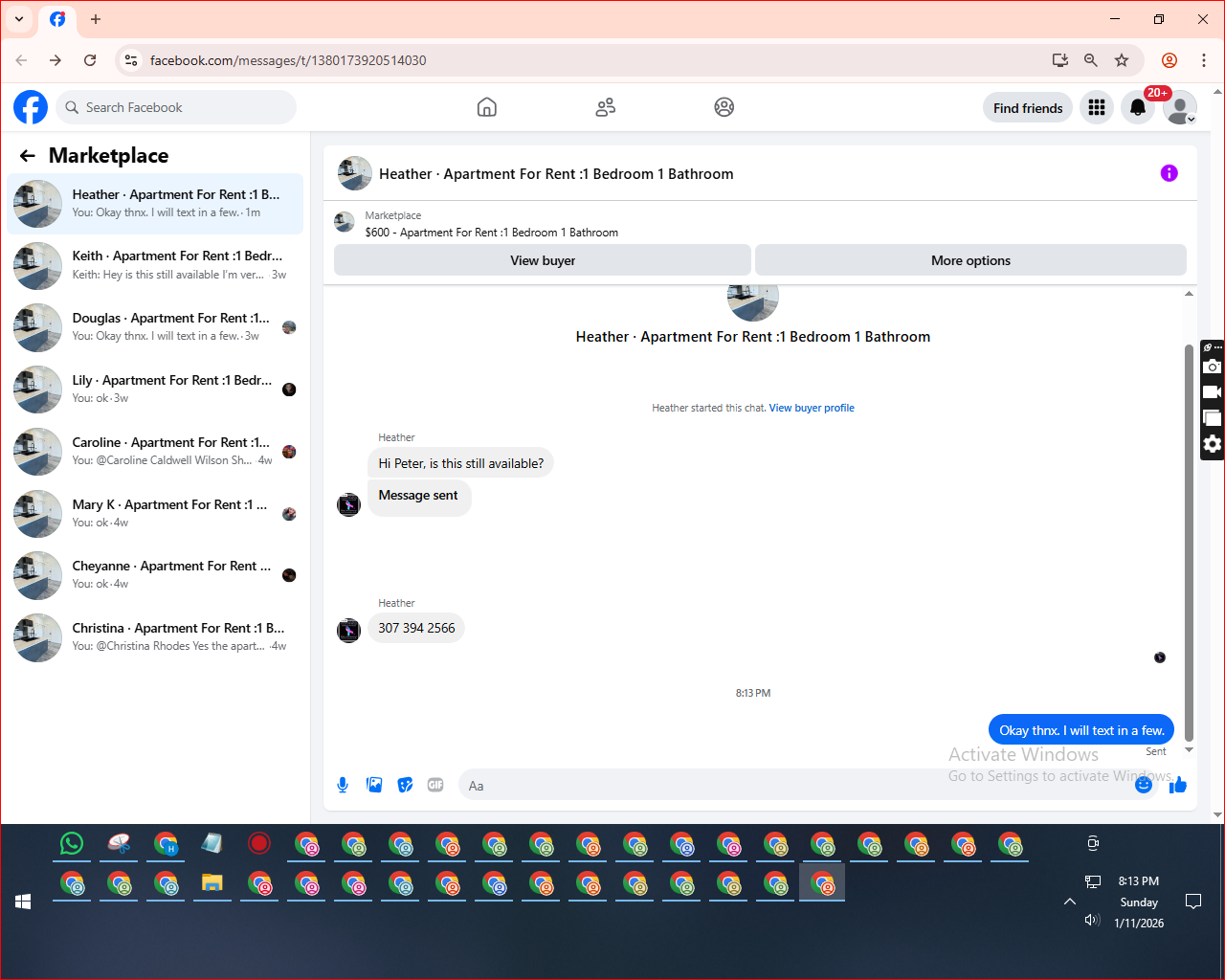Viewport: 1225px width, 980px height.
Task: Go back using the Marketplace arrow
Action: pos(28,156)
